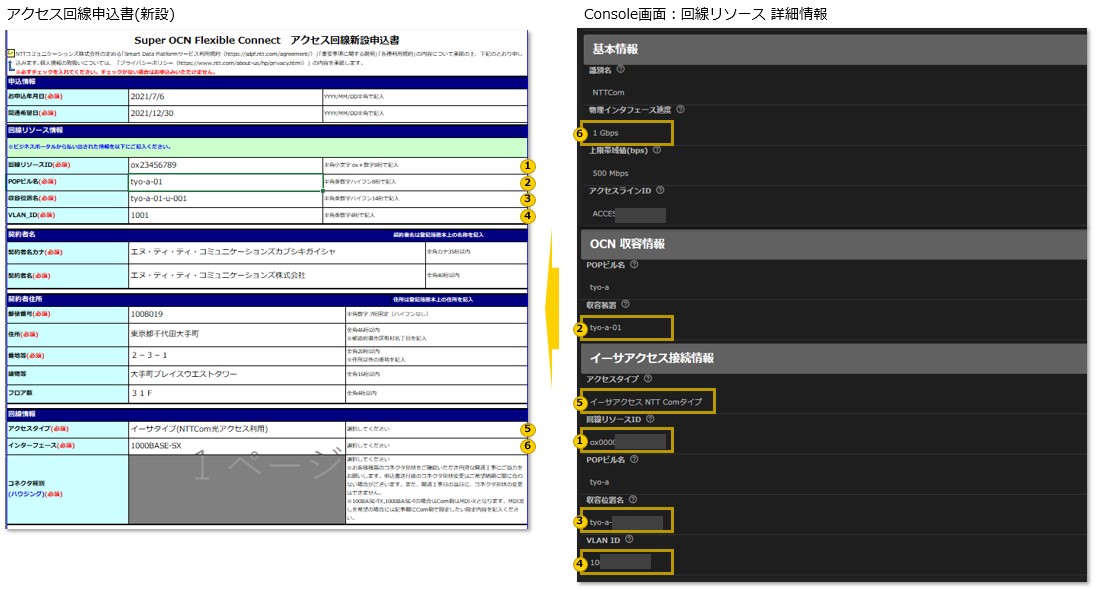The image size is (1096, 591).
Task: Click the 郵便番号 cell showing 1008019
Action: pyautogui.click(x=236, y=315)
